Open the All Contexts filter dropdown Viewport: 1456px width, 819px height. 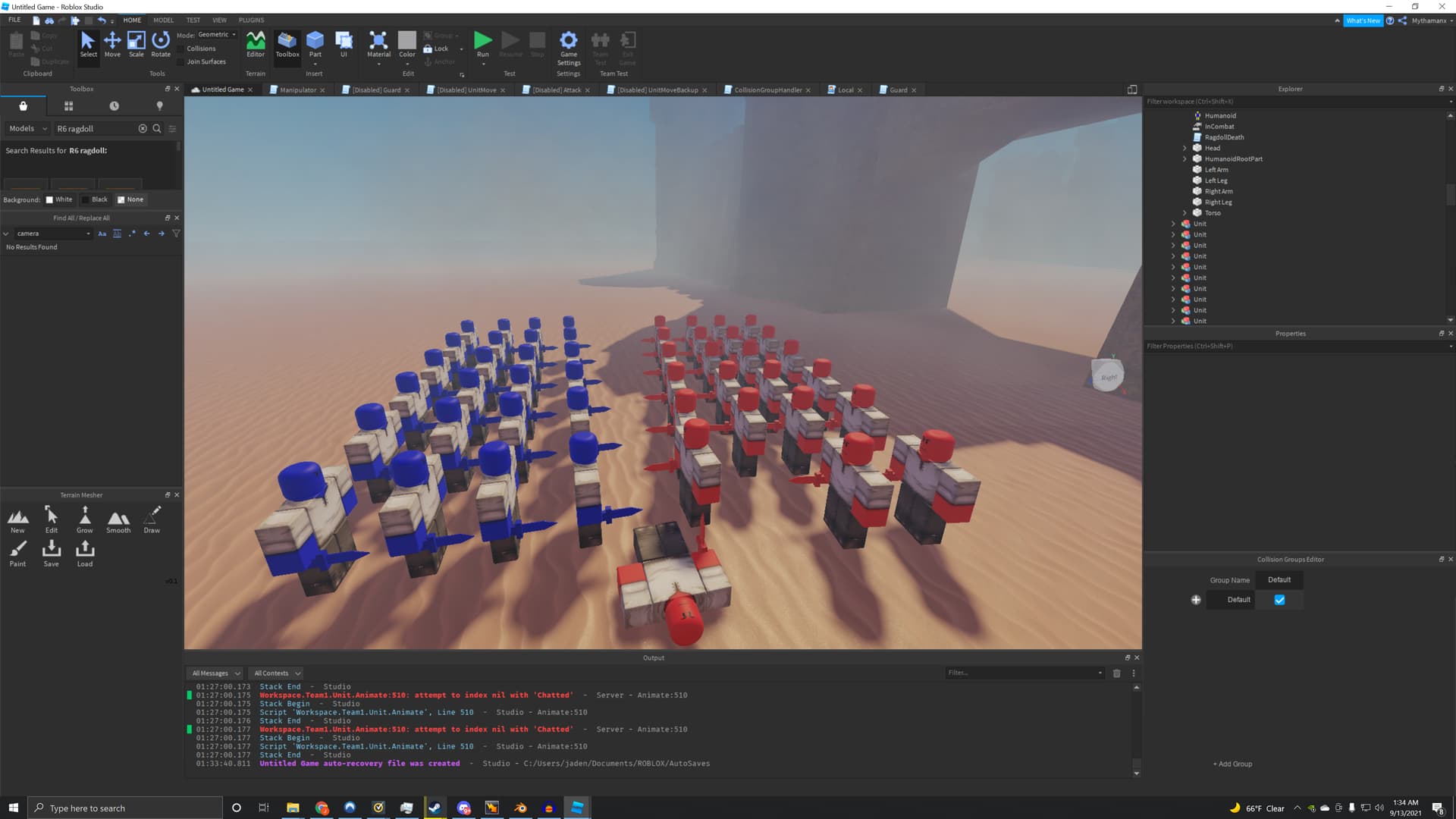pos(277,673)
